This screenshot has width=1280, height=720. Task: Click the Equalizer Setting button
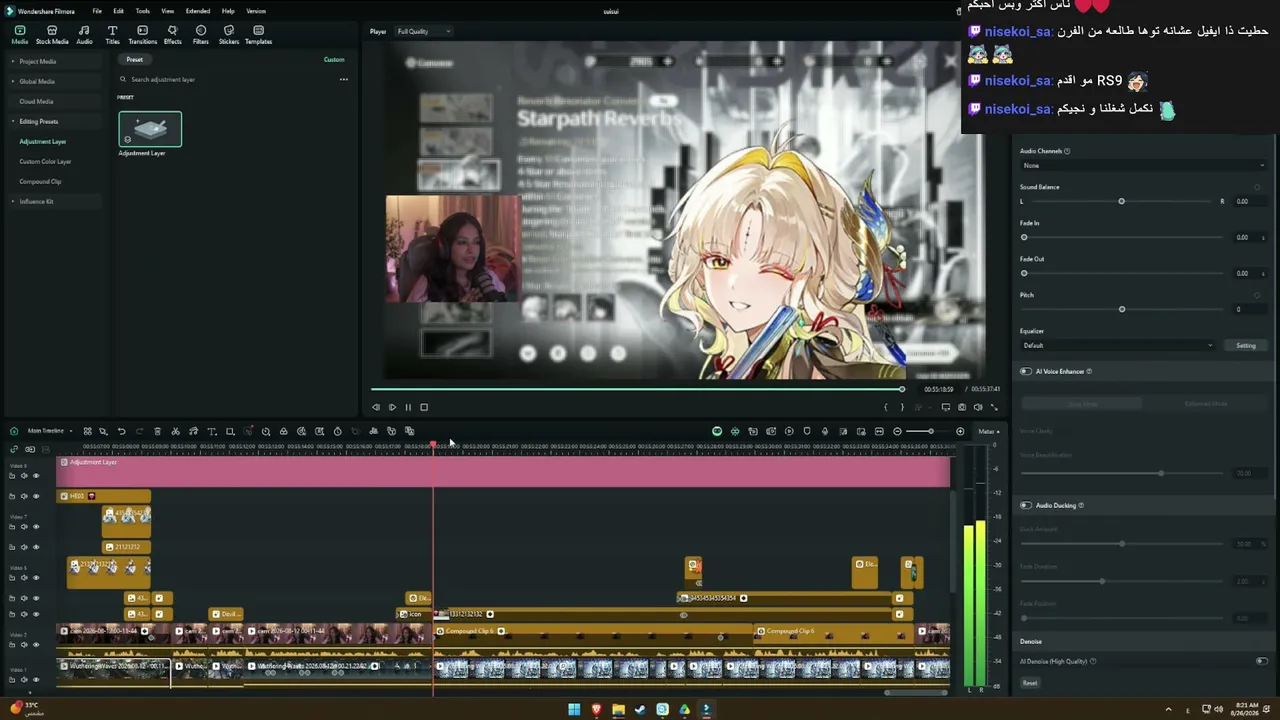click(x=1246, y=345)
